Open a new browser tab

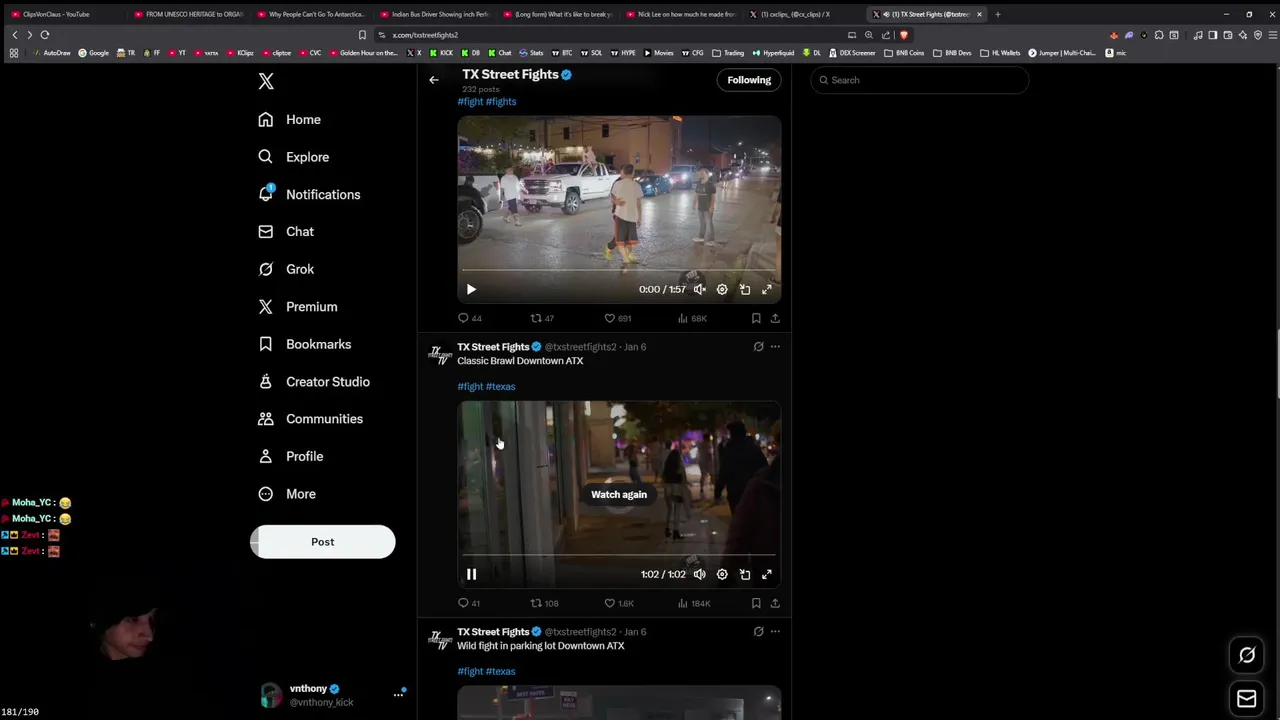coord(997,14)
